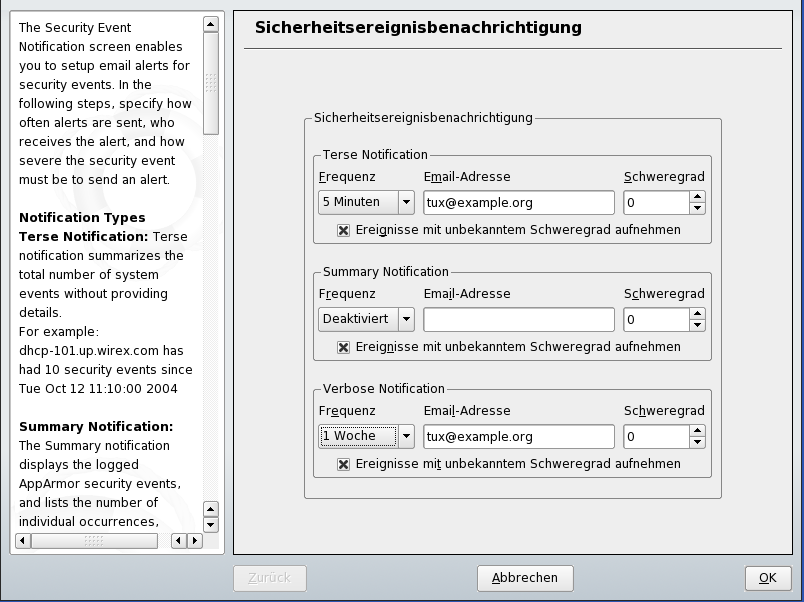Select the Terse Notification email address field
The height and width of the screenshot is (602, 804).
point(519,202)
